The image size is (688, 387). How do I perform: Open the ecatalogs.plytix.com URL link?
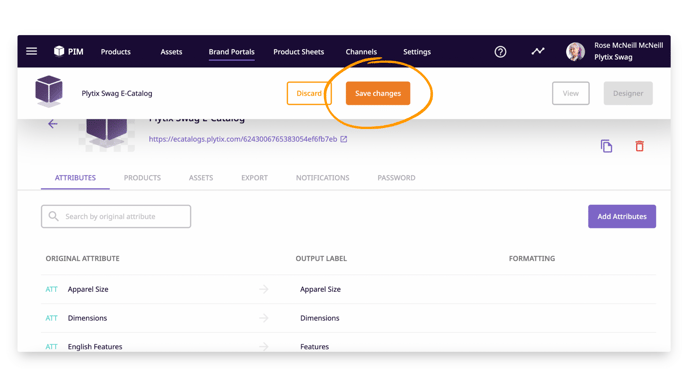pos(243,139)
